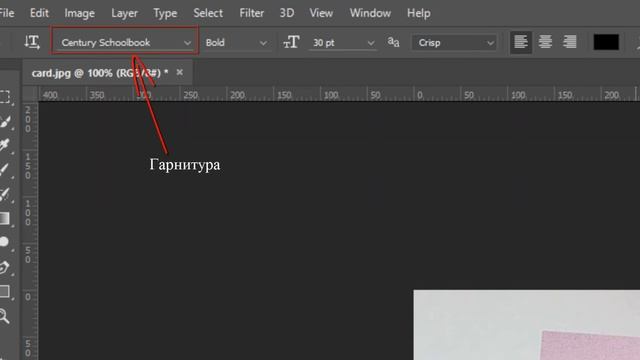The image size is (640, 360).
Task: Select the Brush tool
Action: point(5,169)
